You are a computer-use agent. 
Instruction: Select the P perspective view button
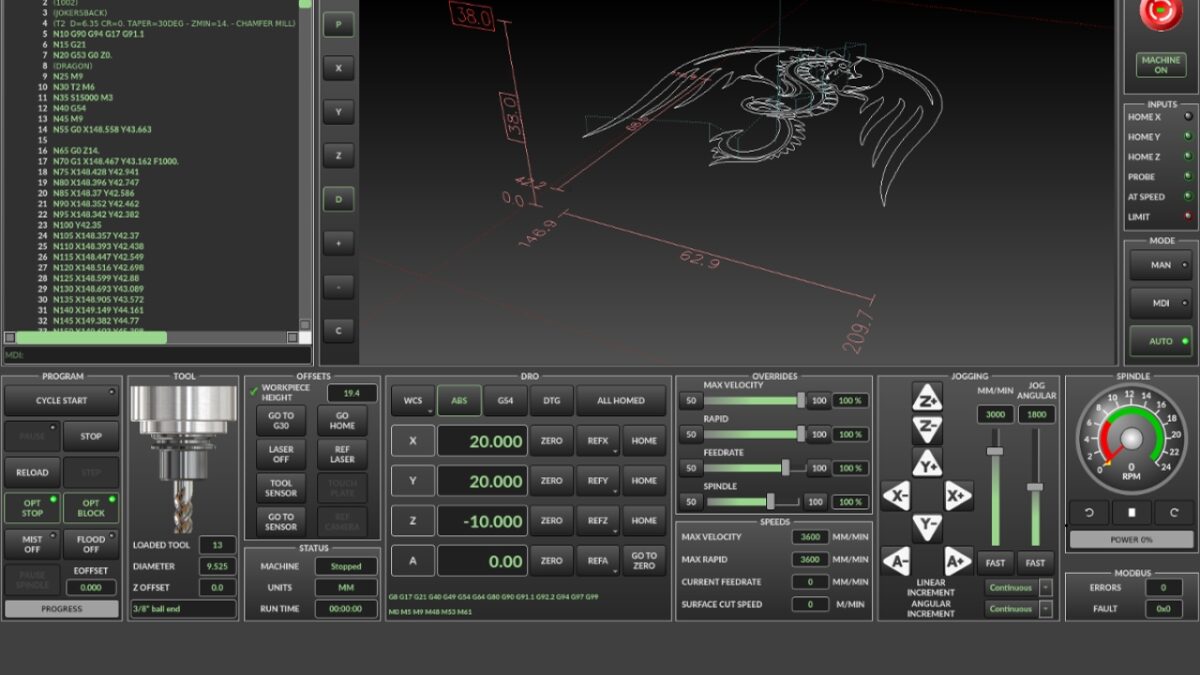point(338,25)
